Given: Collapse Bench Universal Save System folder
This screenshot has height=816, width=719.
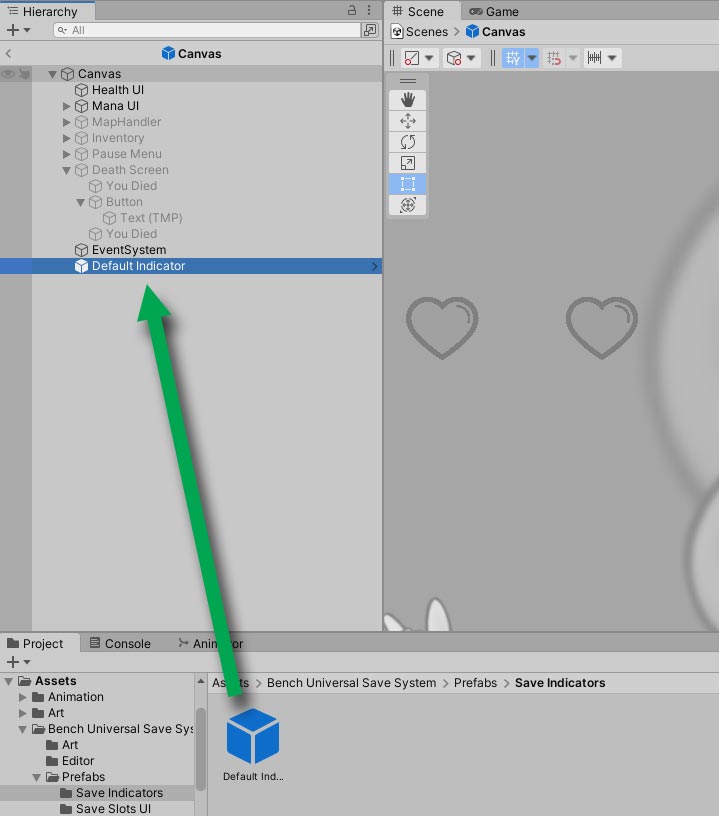Looking at the screenshot, I should pyautogui.click(x=22, y=730).
